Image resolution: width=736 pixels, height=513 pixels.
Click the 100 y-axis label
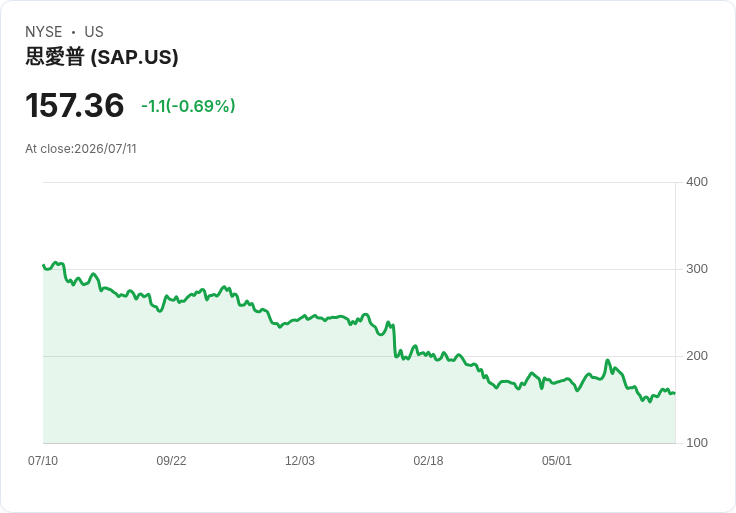pos(697,443)
